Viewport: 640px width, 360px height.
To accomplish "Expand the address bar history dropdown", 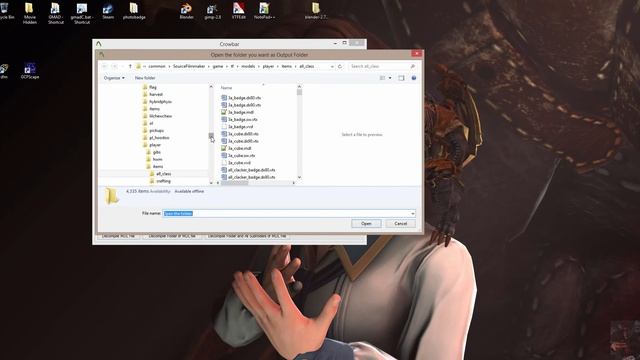I will [332, 66].
